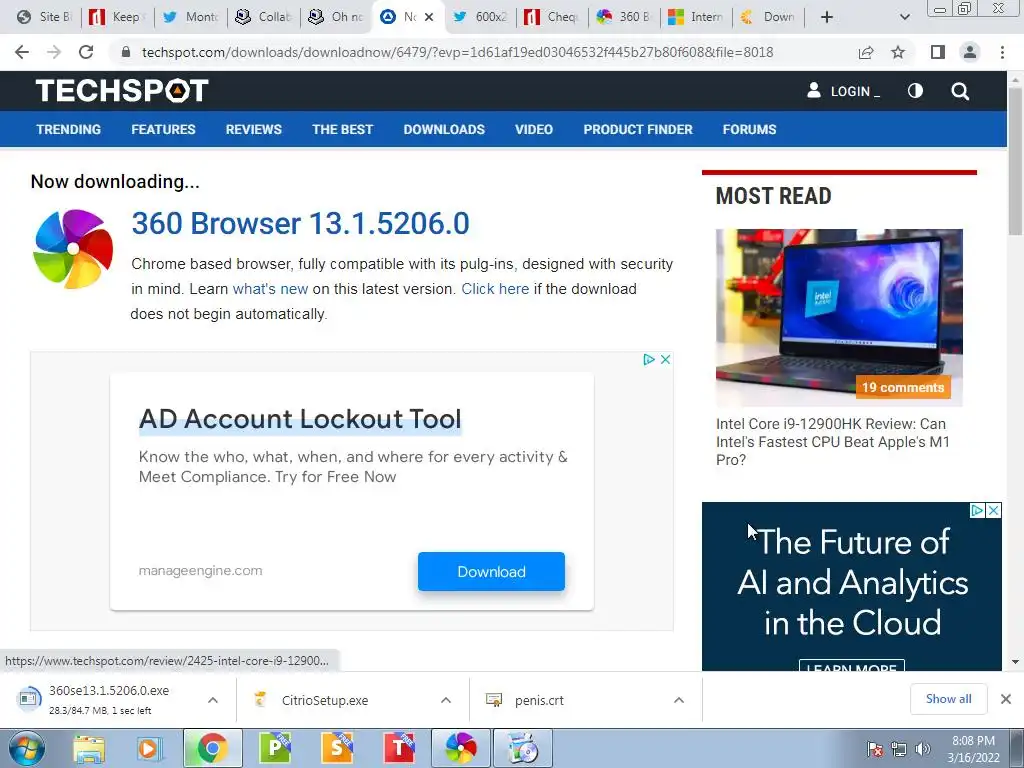Open the VIDEO section
This screenshot has width=1024, height=768.
click(534, 129)
